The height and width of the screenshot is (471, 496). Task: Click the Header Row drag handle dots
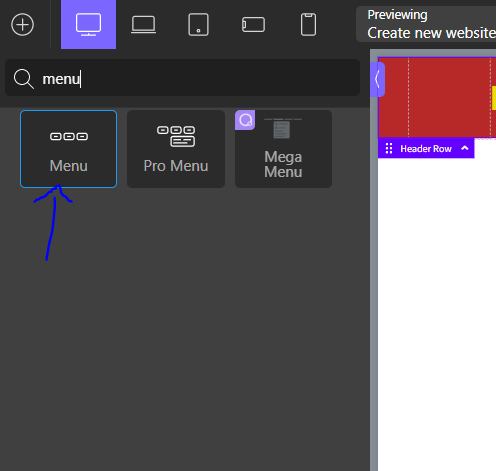coord(389,148)
